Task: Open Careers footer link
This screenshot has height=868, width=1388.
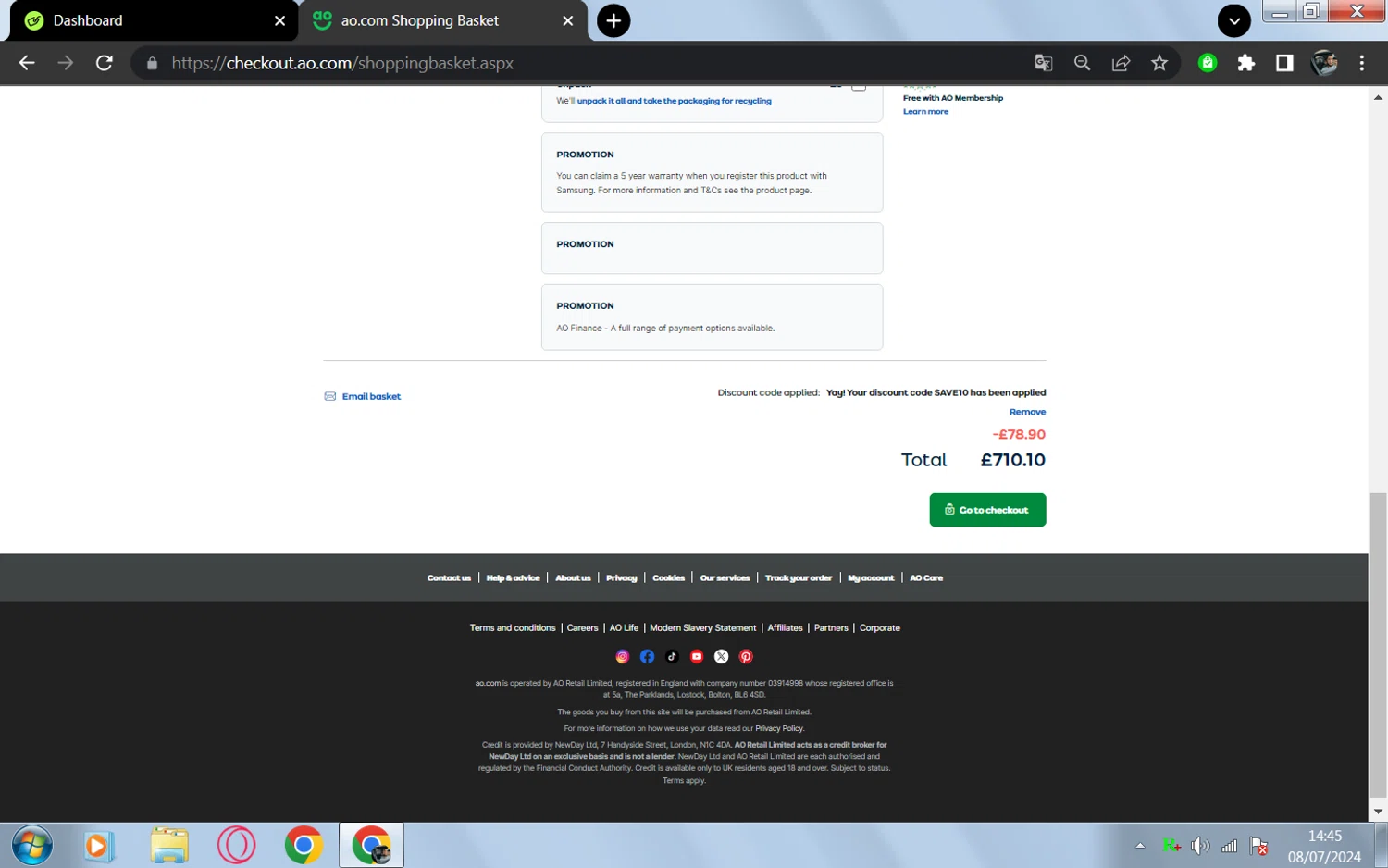Action: click(582, 628)
